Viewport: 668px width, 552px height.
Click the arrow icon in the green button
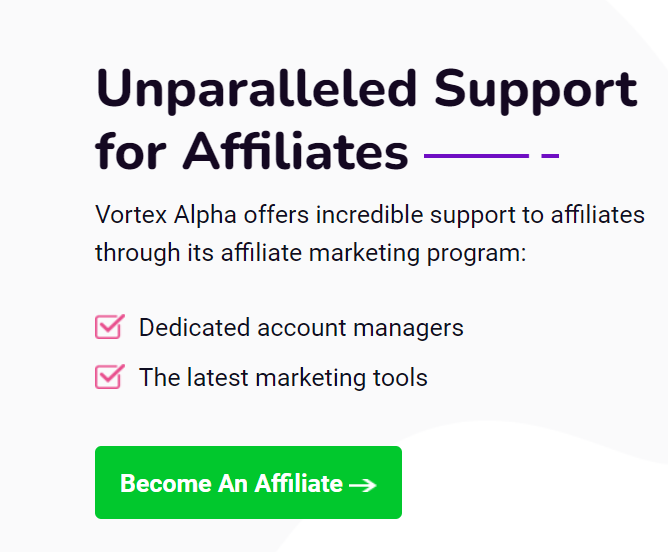pyautogui.click(x=363, y=485)
